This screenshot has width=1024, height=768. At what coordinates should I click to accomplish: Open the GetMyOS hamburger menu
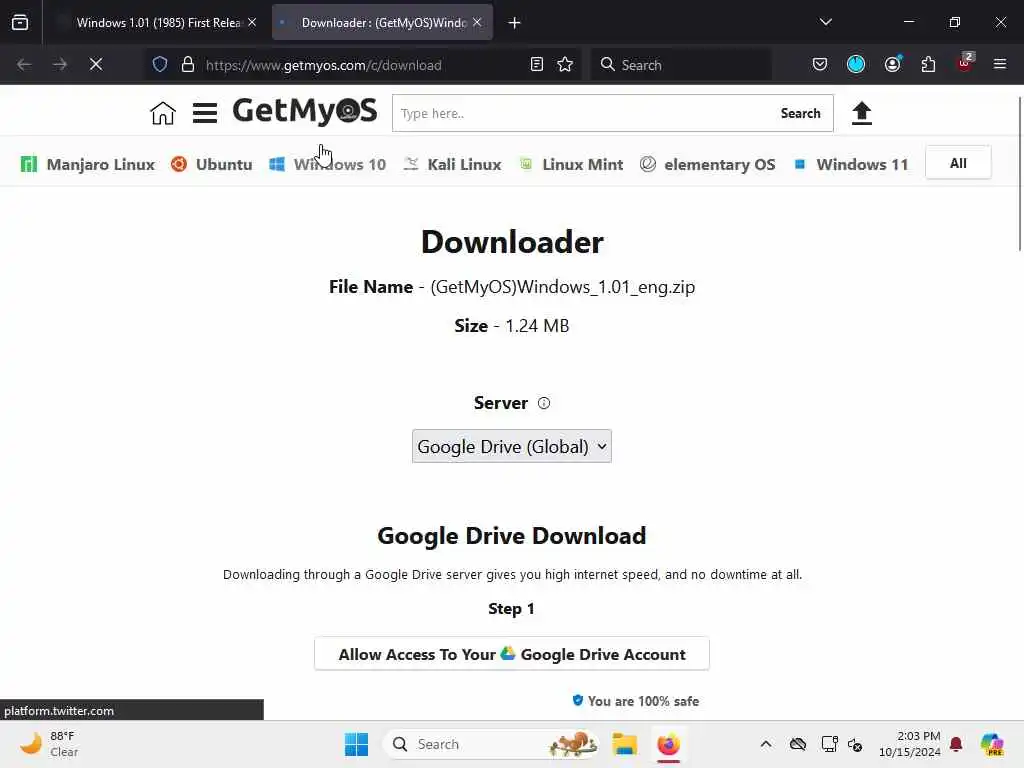coord(204,113)
